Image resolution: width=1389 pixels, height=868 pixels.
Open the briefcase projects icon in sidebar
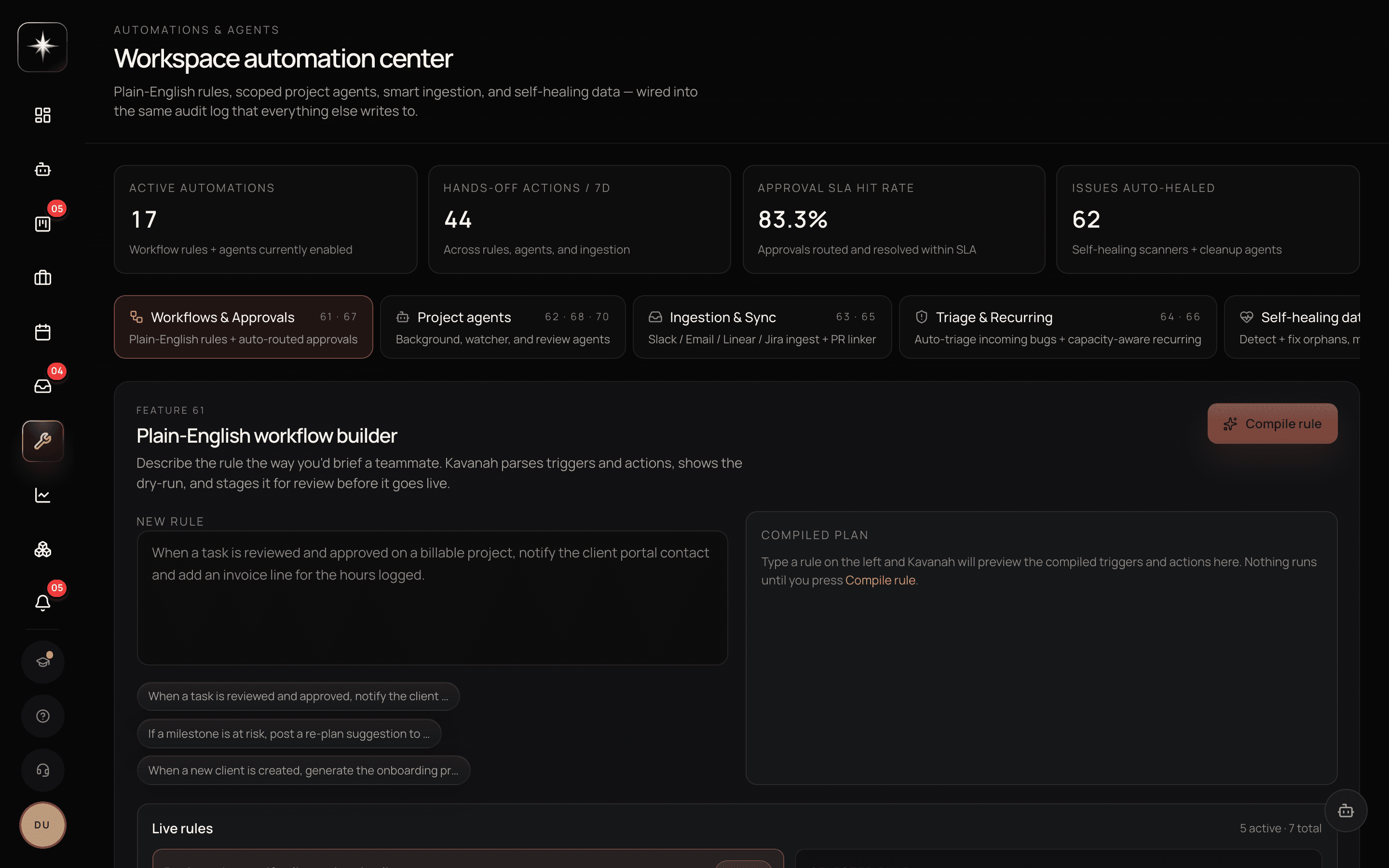tap(42, 278)
